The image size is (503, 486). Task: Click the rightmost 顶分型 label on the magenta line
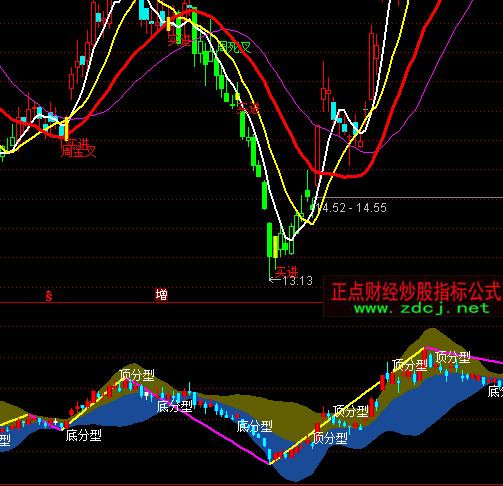453,357
